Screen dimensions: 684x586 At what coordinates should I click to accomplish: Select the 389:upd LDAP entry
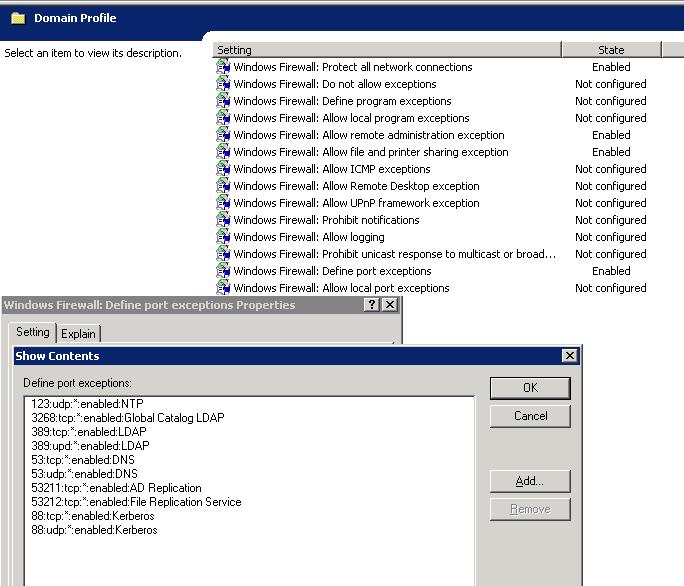(x=90, y=445)
